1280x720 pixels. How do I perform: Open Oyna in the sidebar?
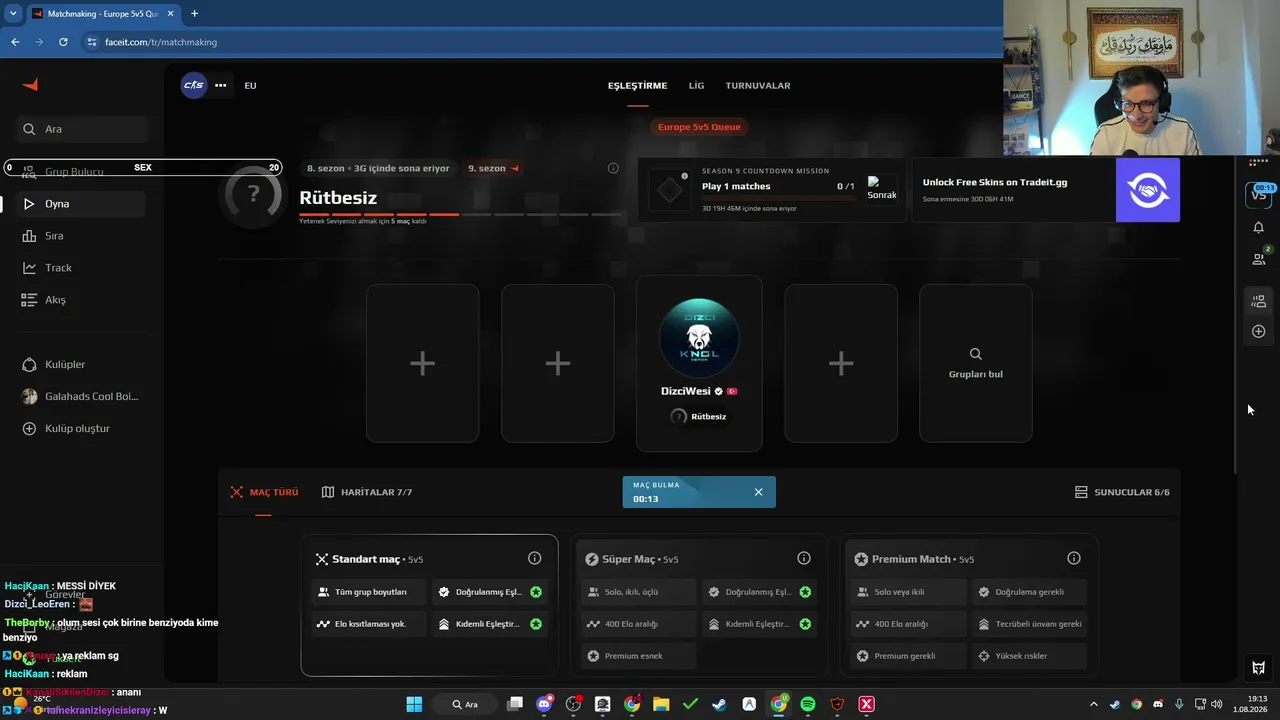coord(82,204)
